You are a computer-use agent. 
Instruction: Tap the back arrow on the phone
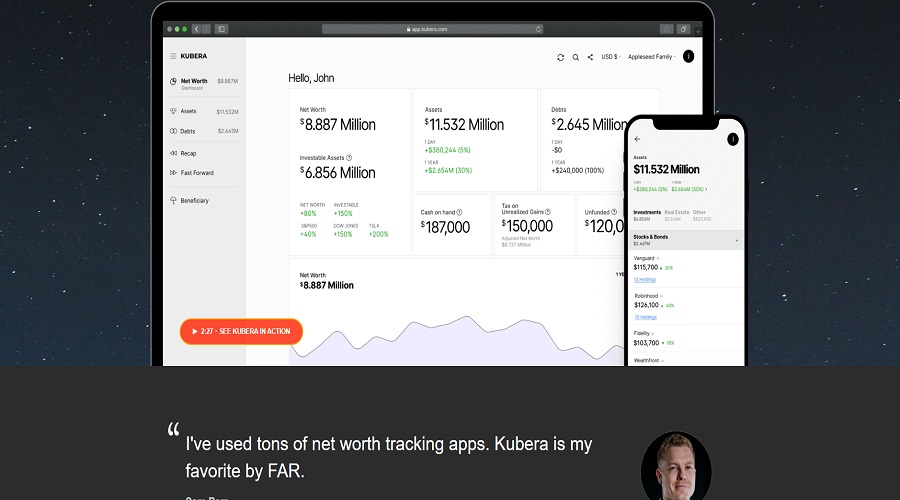coord(637,139)
